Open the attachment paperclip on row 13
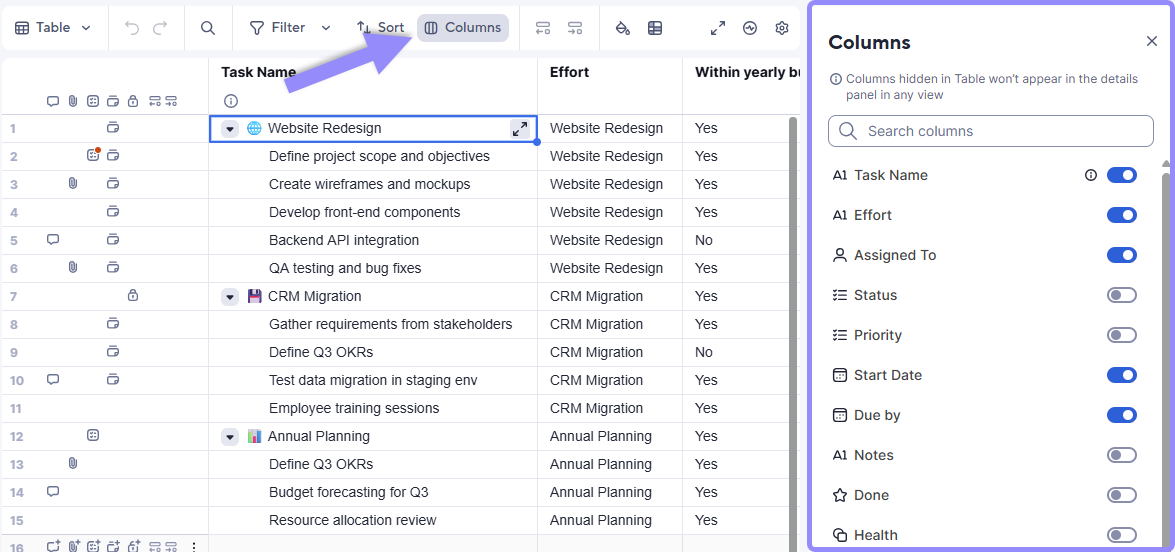 pyautogui.click(x=73, y=464)
